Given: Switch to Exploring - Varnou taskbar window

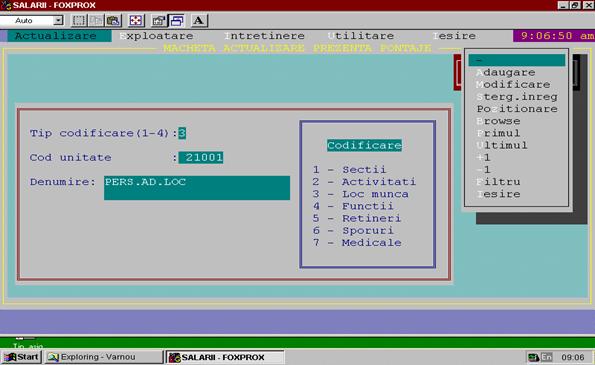Looking at the screenshot, I should (103, 357).
